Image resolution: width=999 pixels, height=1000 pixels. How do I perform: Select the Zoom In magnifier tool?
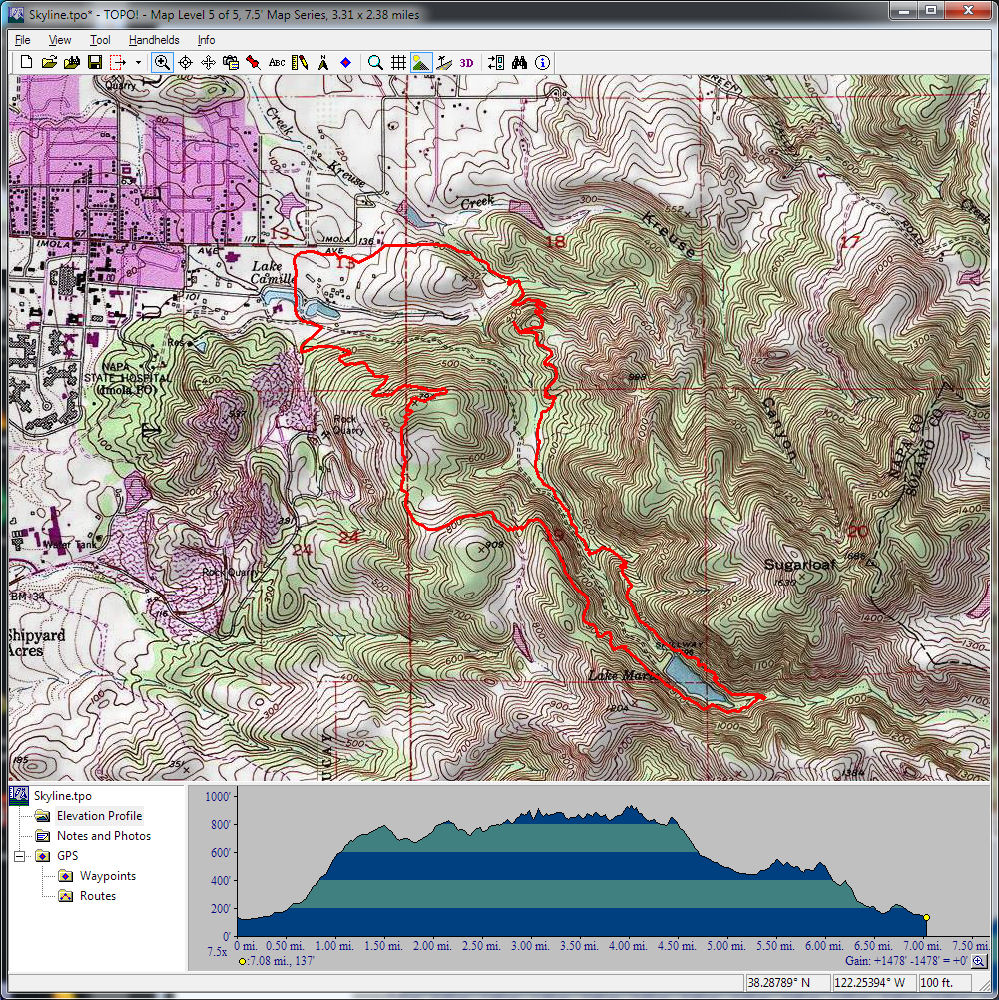point(162,62)
